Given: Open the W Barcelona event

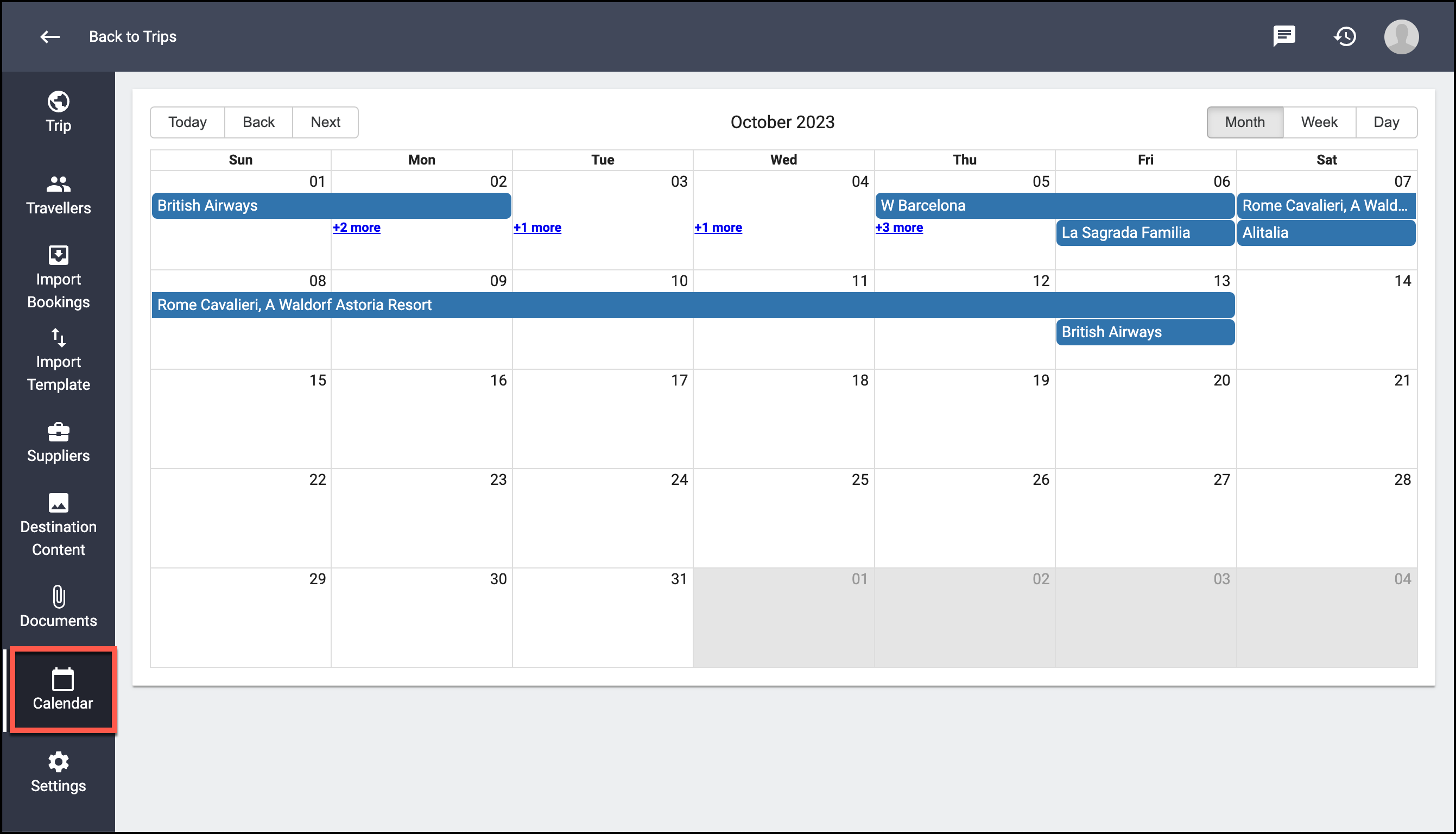Looking at the screenshot, I should [x=1055, y=206].
